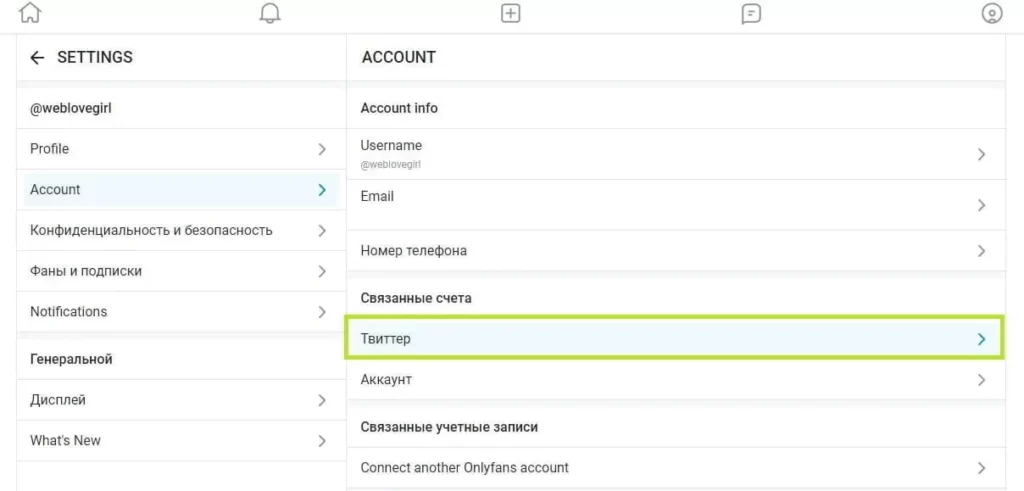Click chevron on the Username row
Image resolution: width=1024 pixels, height=491 pixels.
[981, 155]
